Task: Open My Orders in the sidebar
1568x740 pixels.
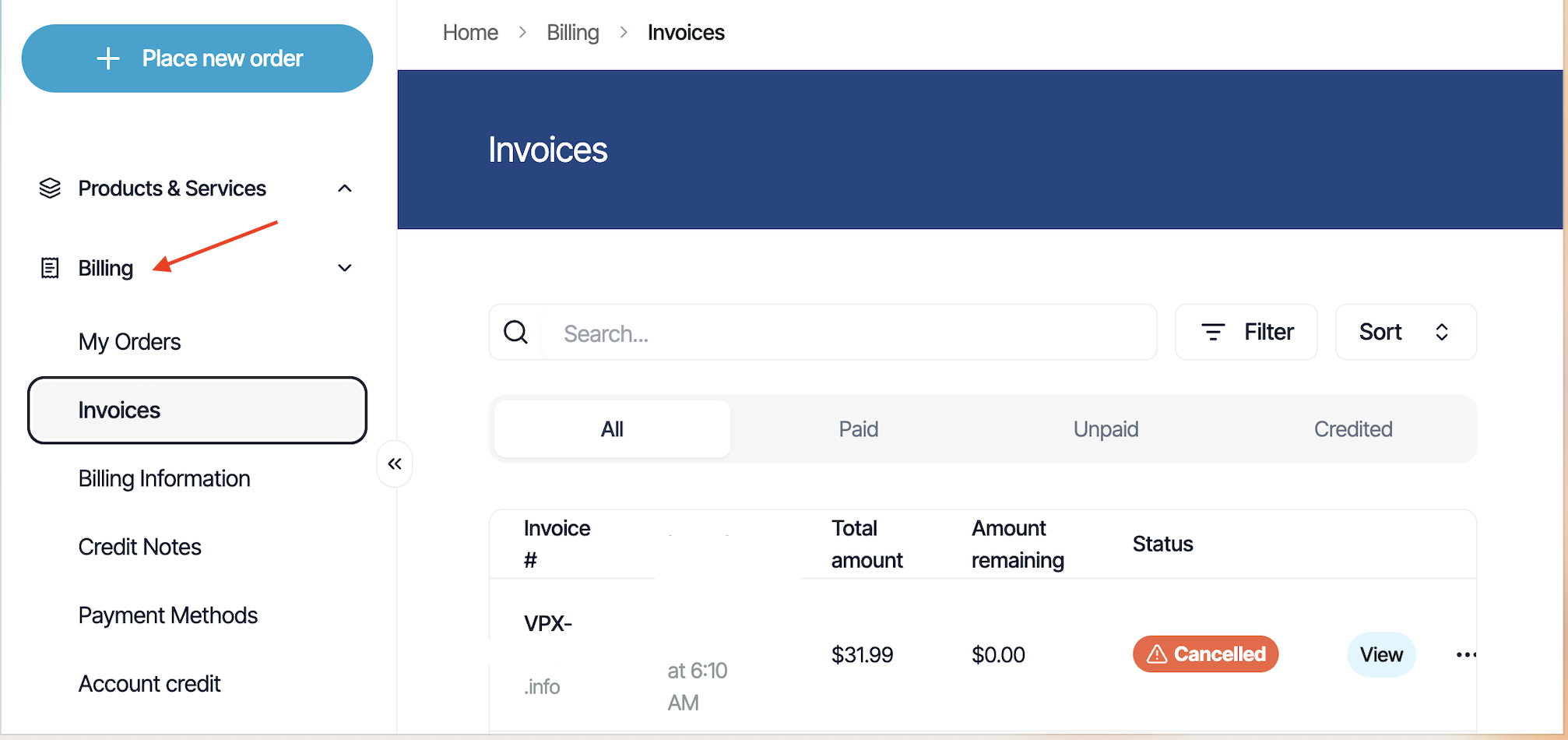Action: (129, 342)
